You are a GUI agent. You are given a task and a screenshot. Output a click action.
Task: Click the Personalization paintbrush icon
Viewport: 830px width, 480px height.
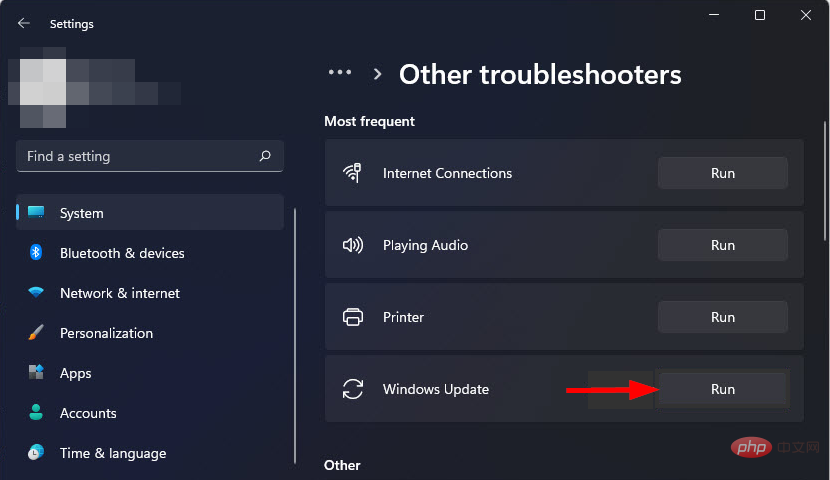(36, 333)
